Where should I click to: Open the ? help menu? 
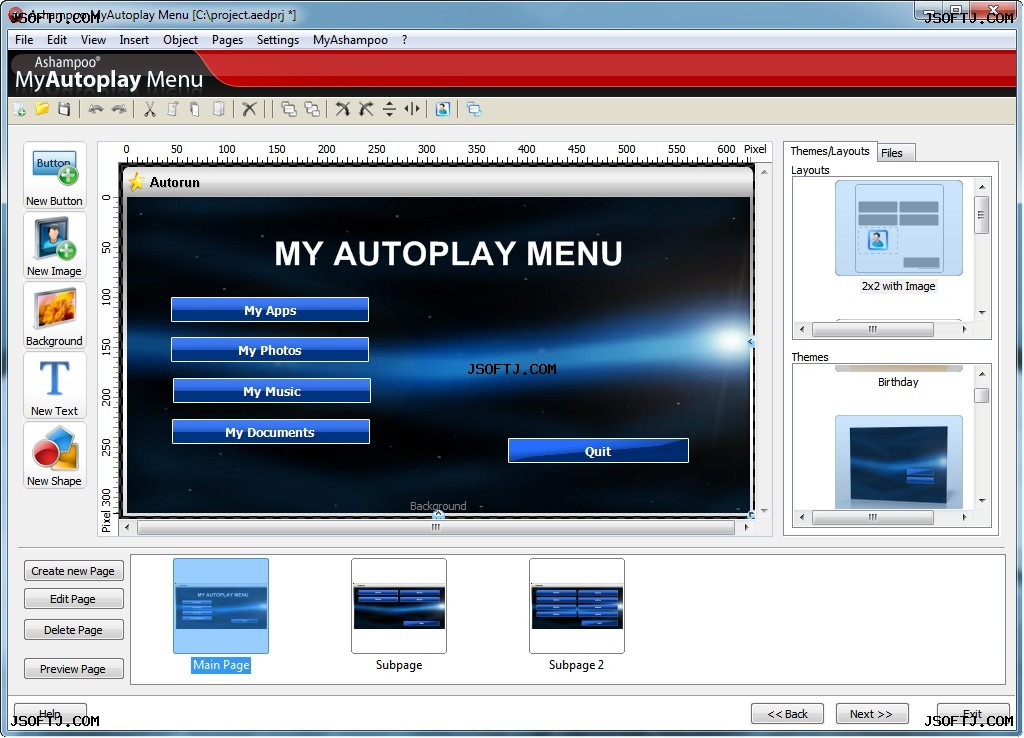coord(405,40)
